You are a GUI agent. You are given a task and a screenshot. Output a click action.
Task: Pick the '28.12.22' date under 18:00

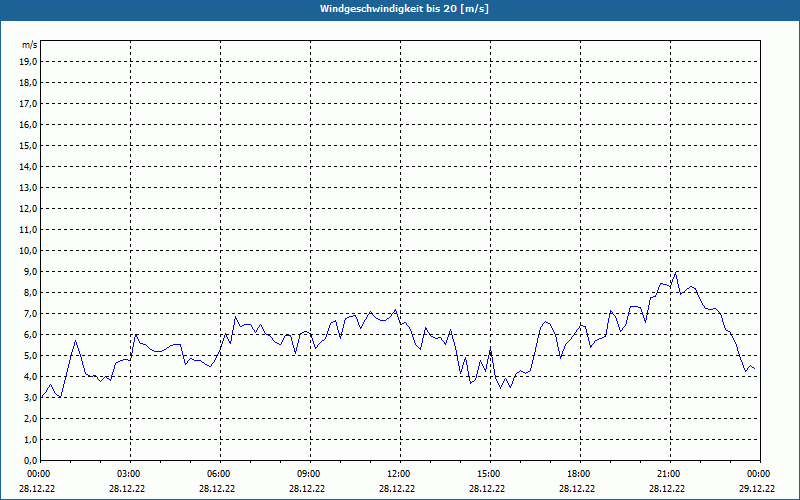coord(577,488)
